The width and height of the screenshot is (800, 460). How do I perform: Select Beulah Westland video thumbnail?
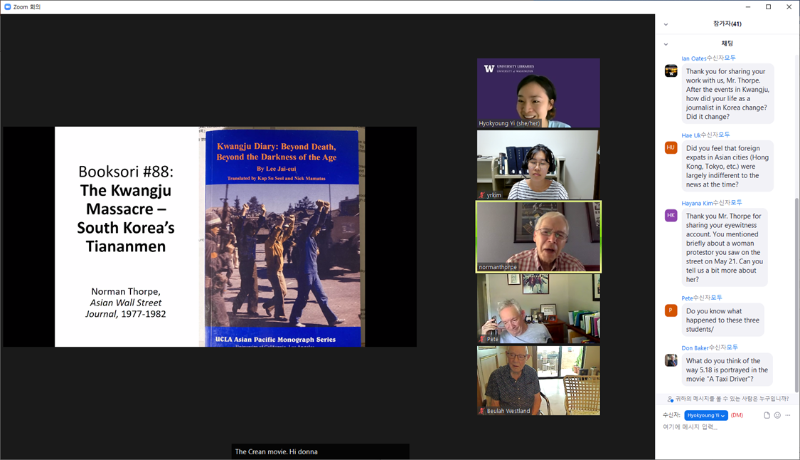538,380
